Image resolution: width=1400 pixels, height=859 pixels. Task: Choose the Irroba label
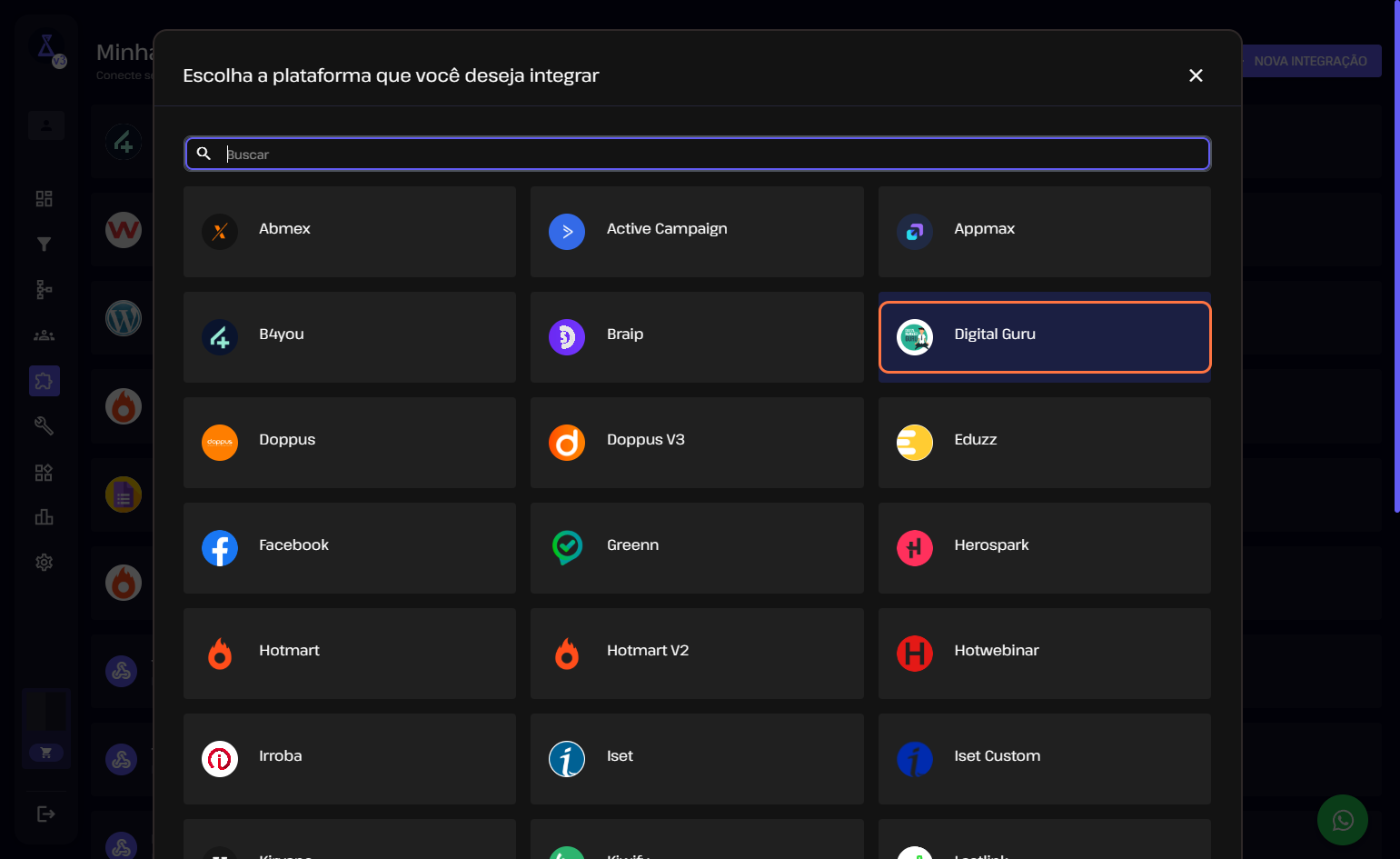point(280,756)
